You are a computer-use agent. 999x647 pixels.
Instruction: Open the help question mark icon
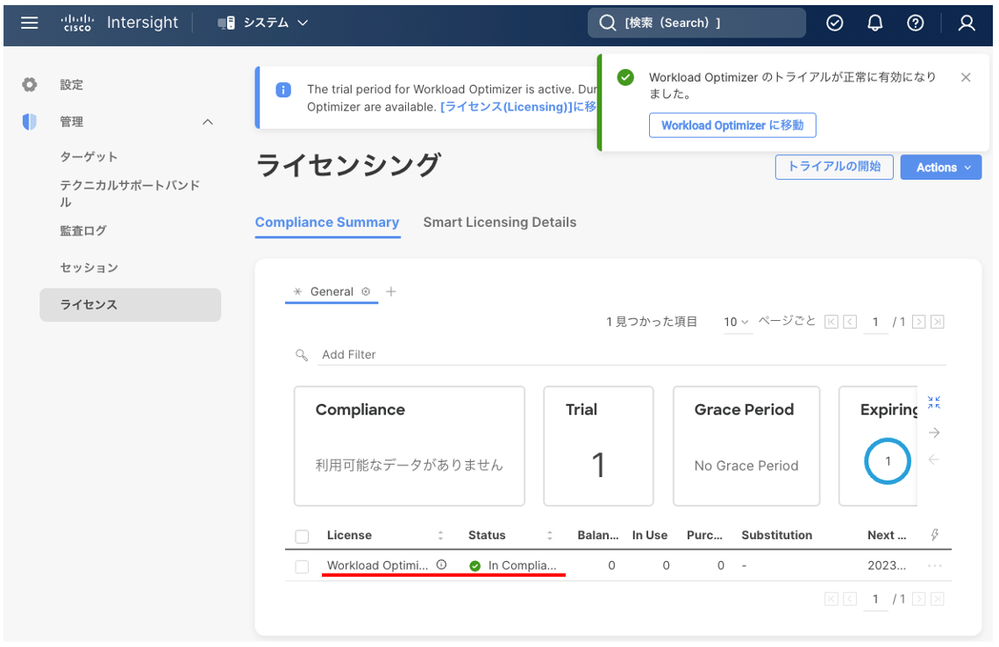[916, 23]
